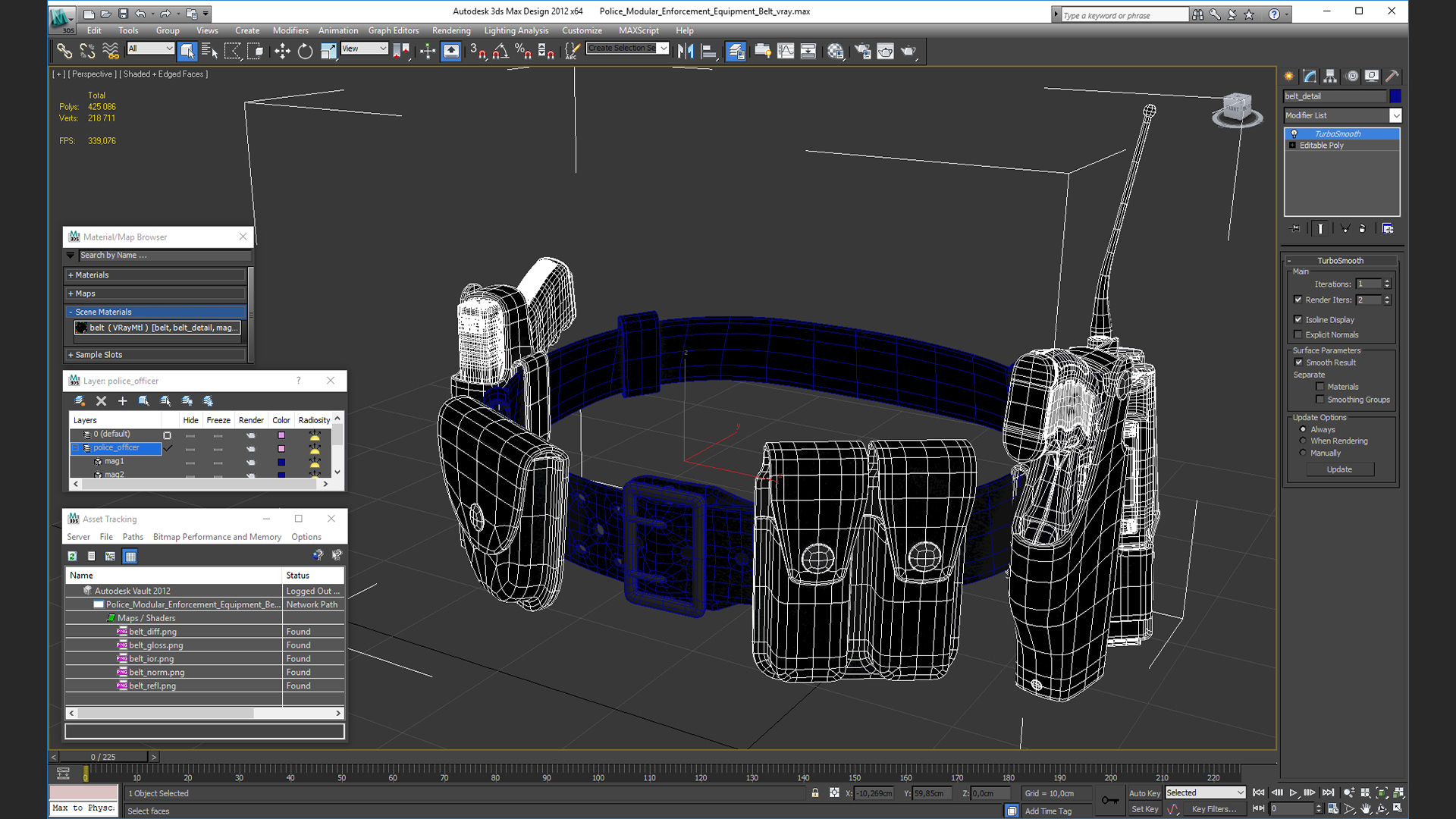1456x819 pixels.
Task: Activate Select and Rotate tool
Action: coord(305,51)
